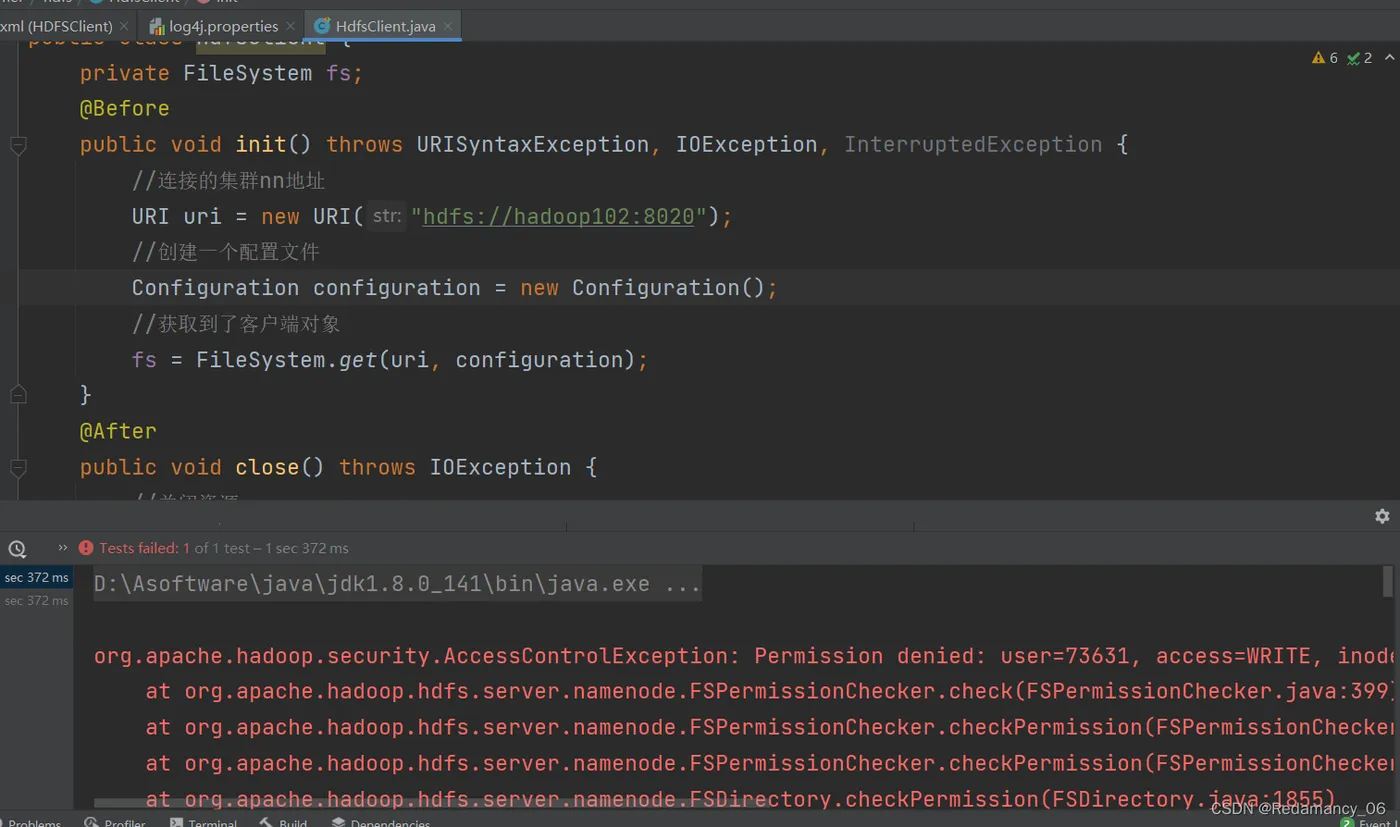Open the Profiler tool window tab

115,822
